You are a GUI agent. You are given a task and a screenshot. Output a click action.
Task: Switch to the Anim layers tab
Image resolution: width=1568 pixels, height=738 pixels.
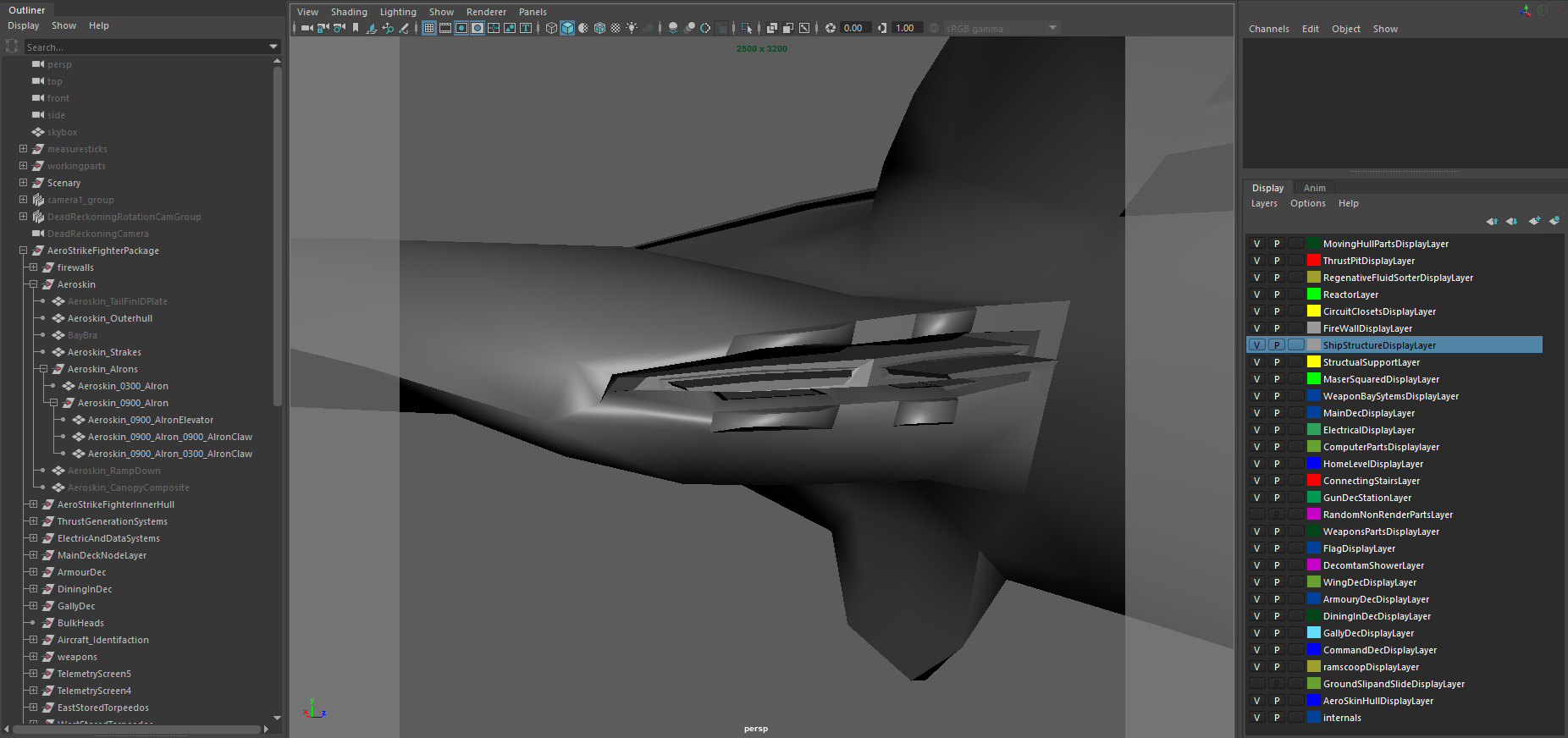pos(1314,188)
